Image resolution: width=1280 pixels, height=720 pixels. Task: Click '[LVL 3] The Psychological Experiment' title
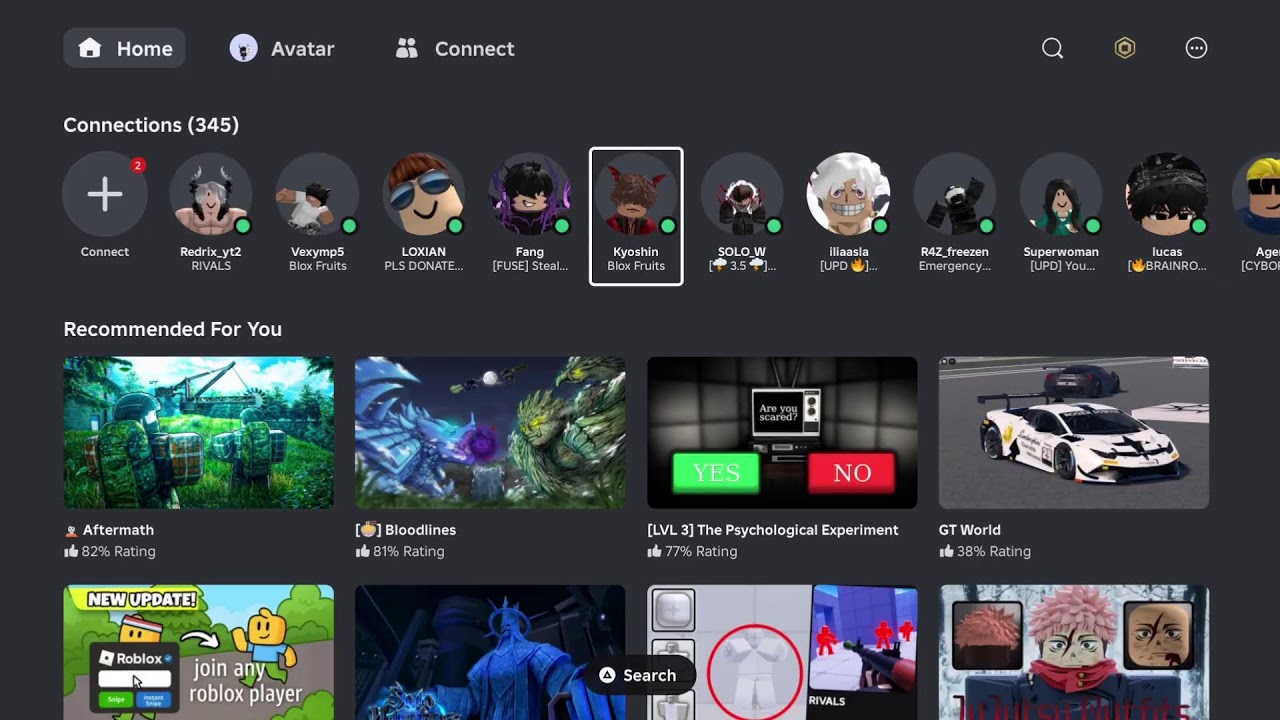point(773,530)
